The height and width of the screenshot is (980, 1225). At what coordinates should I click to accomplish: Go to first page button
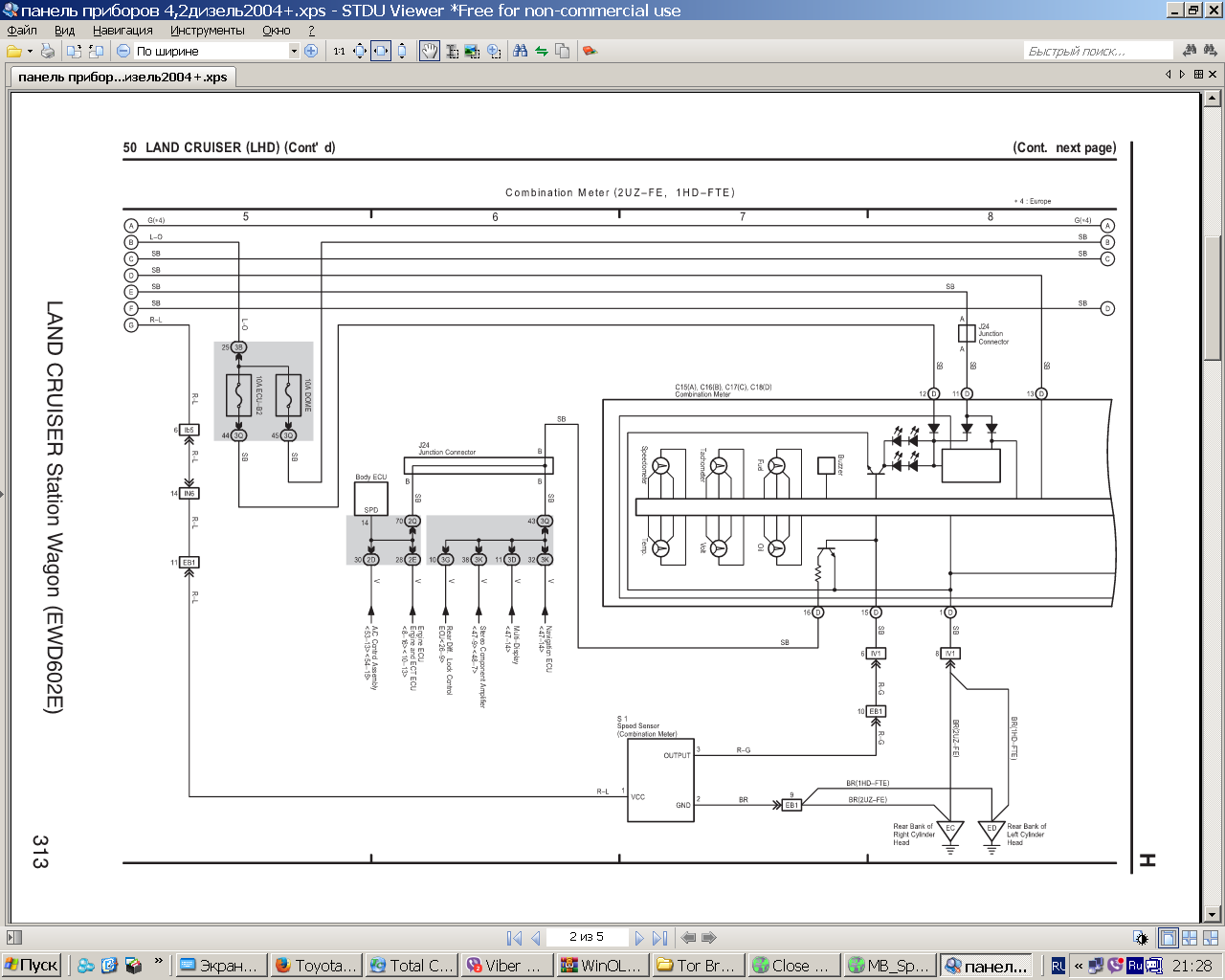514,938
